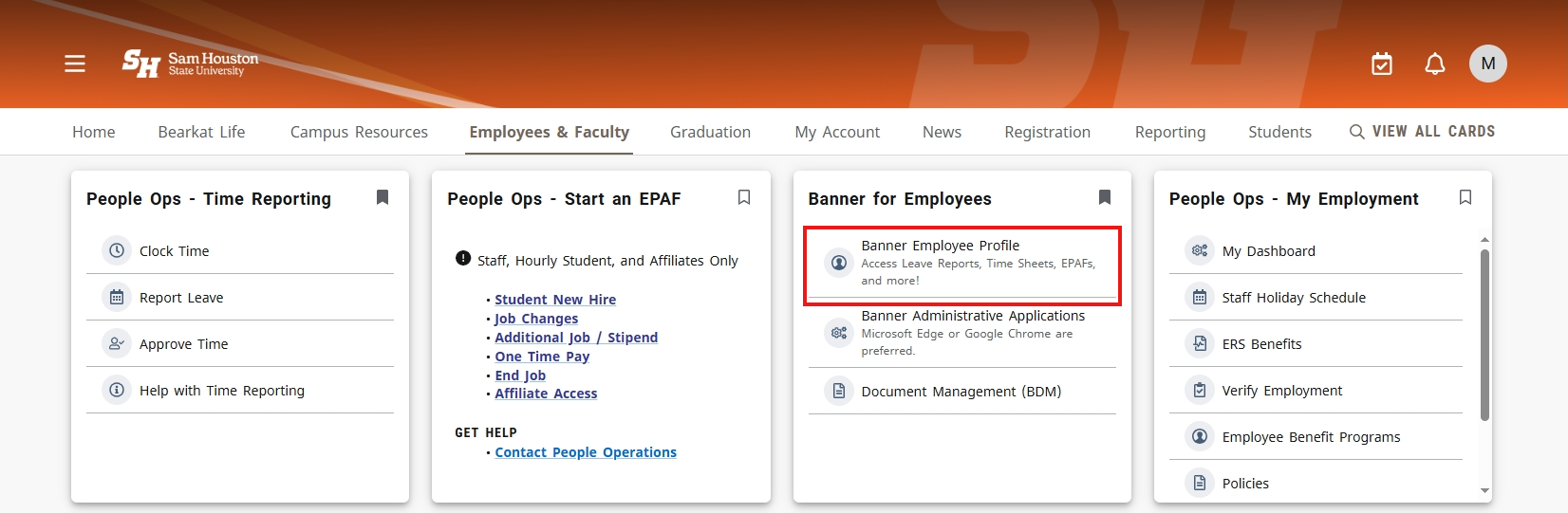1568x513 pixels.
Task: Open Document Management (BDM)
Action: point(962,392)
